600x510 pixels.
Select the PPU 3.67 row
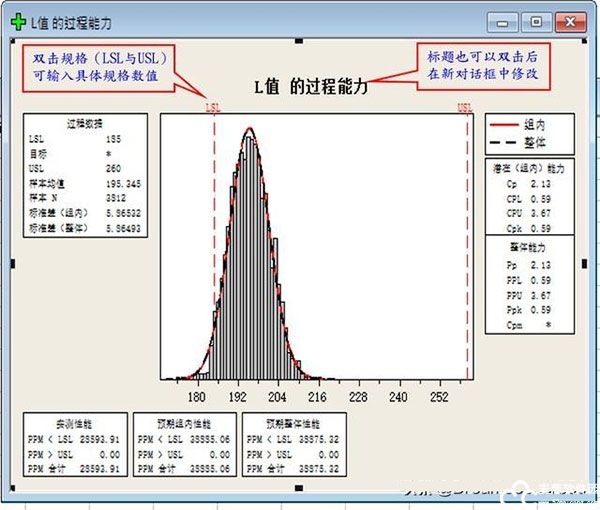click(x=529, y=295)
